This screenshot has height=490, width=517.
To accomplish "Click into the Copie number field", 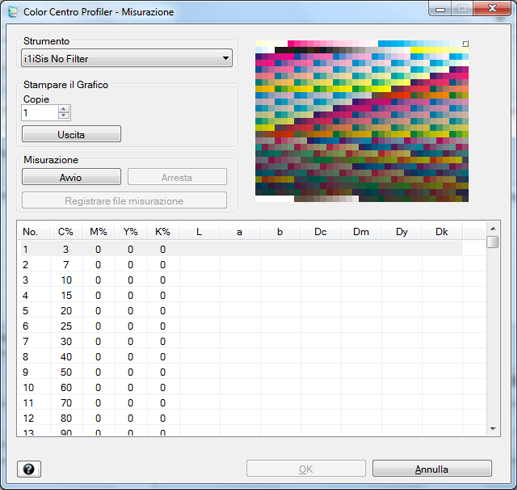I will click(40, 113).
